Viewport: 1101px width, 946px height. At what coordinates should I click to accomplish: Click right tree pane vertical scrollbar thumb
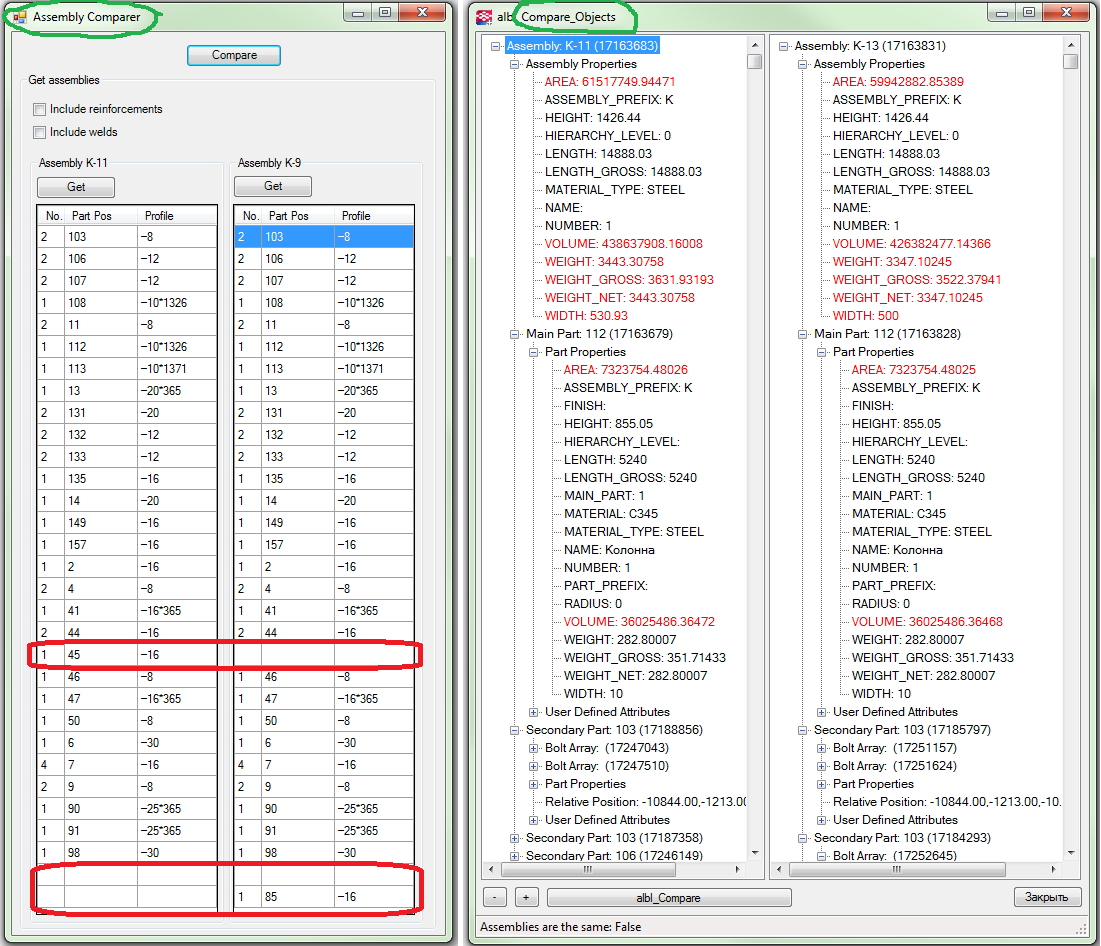(x=1070, y=62)
